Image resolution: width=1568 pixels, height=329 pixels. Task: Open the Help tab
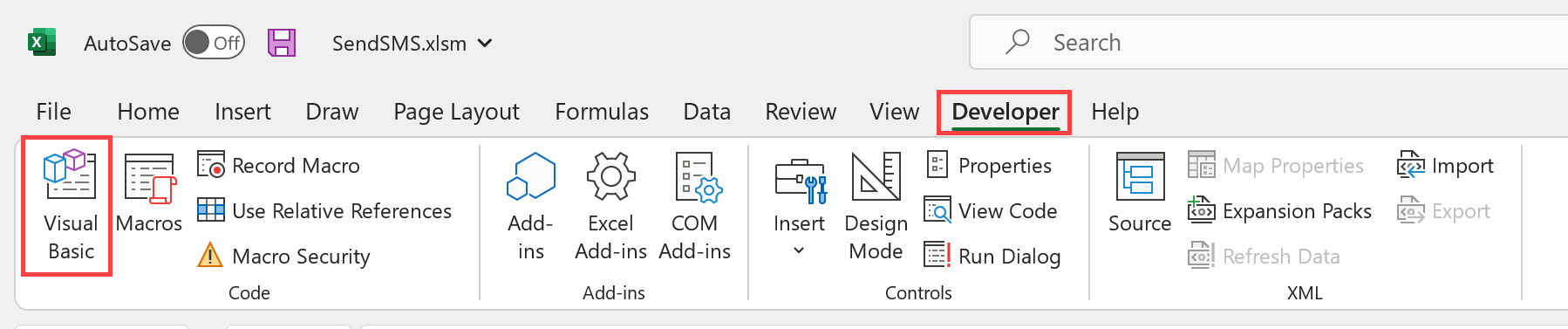(x=1115, y=112)
